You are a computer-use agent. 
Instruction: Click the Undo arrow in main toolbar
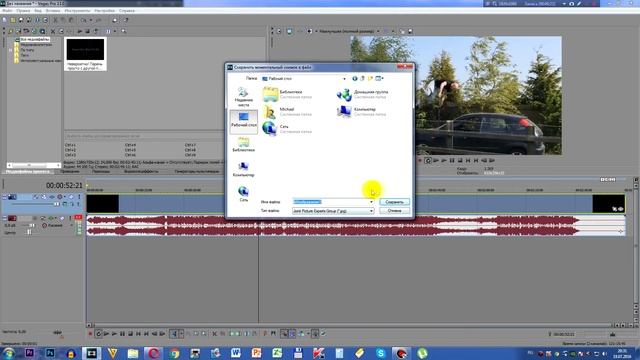(84, 20)
